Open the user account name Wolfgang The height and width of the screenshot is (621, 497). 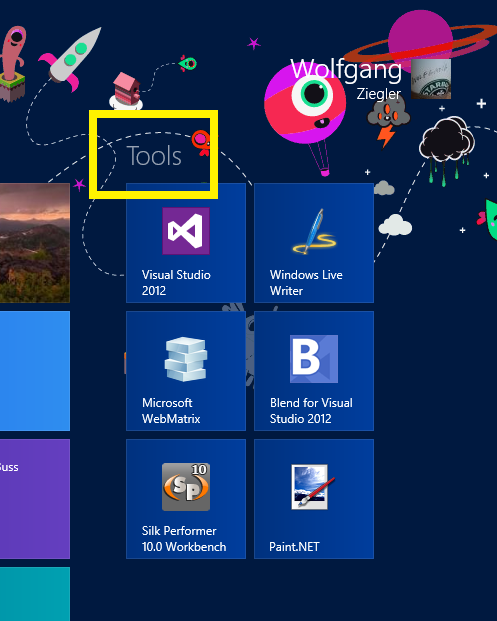pyautogui.click(x=346, y=70)
